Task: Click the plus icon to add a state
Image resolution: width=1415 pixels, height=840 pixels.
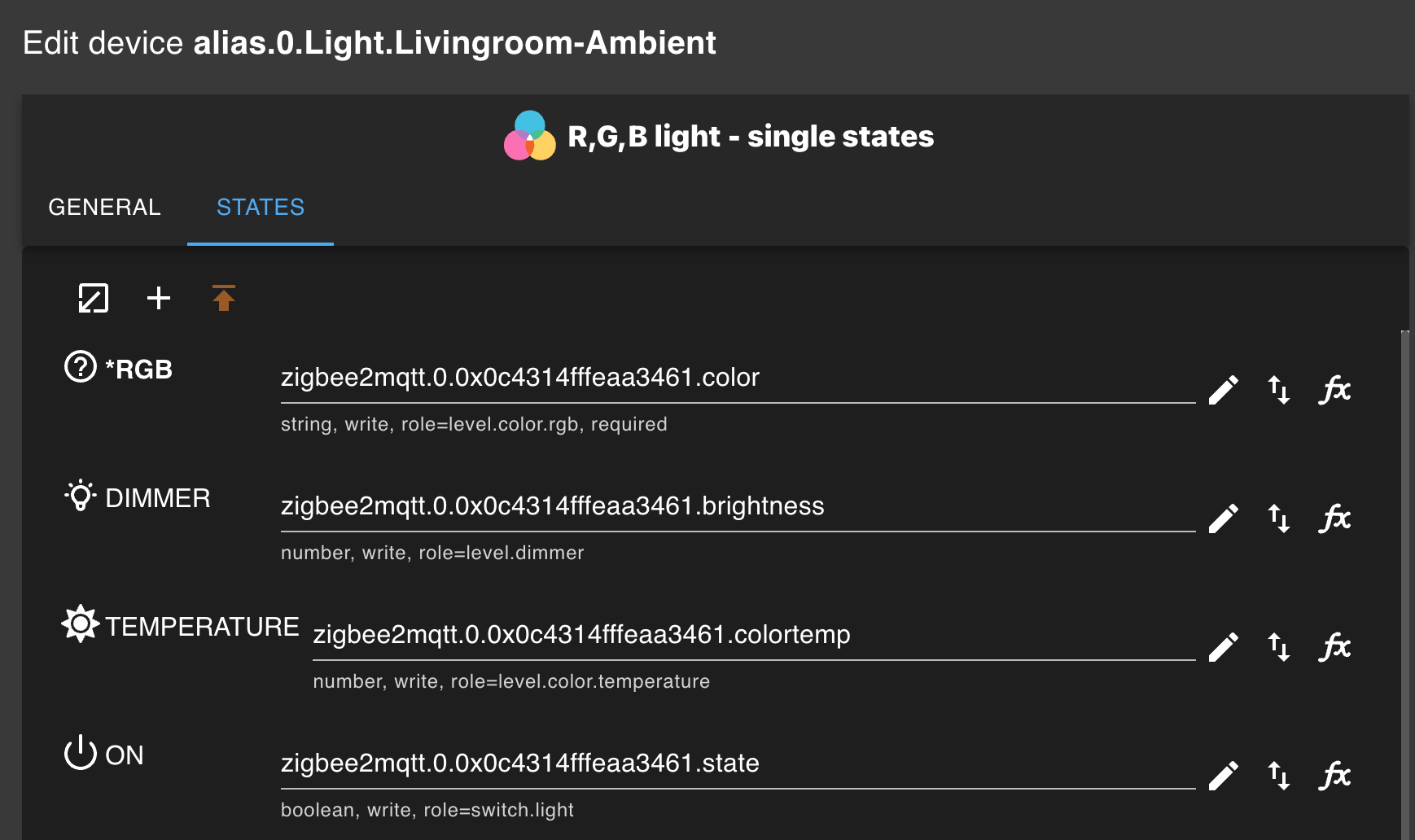Action: (159, 298)
